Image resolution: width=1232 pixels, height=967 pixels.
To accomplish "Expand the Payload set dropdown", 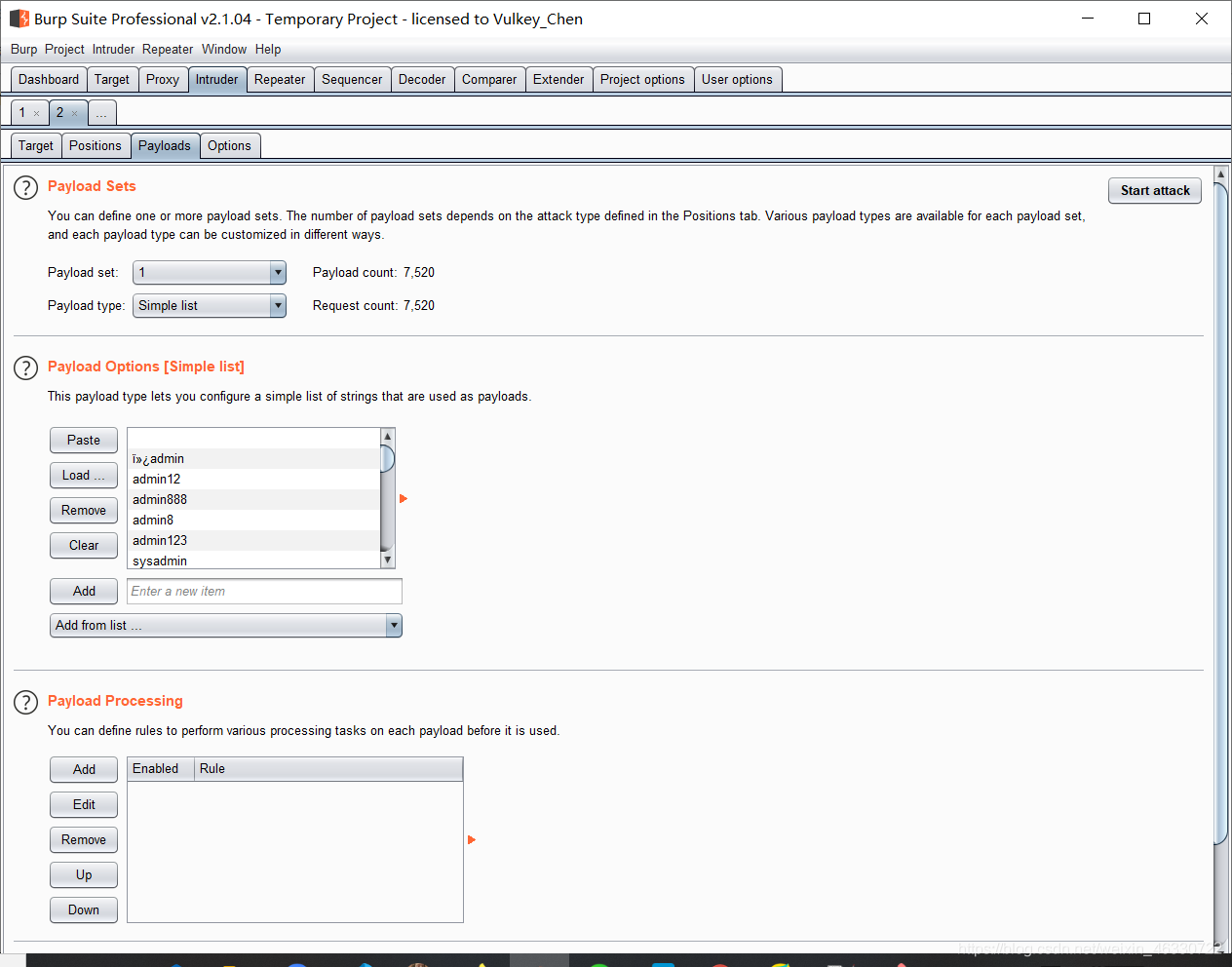I will [278, 273].
